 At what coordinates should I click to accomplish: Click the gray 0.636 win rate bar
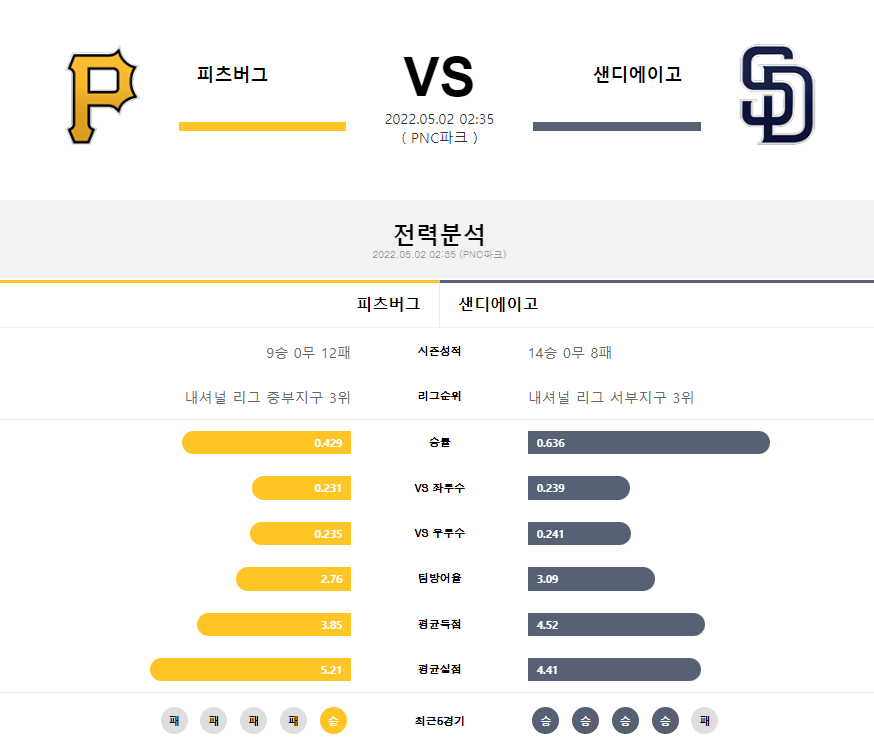(649, 442)
